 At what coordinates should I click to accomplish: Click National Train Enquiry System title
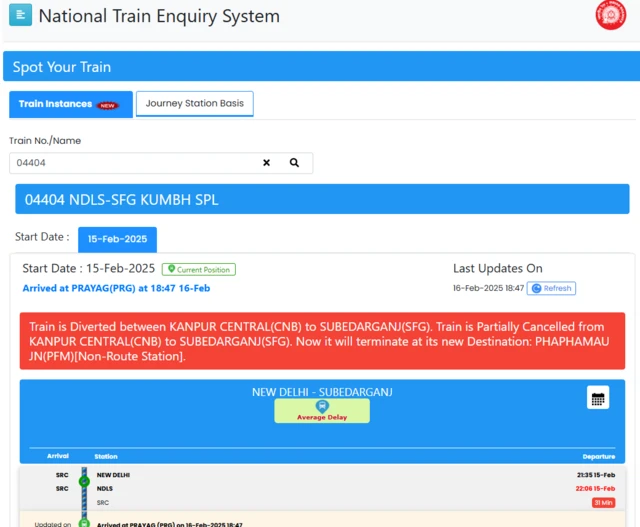159,16
